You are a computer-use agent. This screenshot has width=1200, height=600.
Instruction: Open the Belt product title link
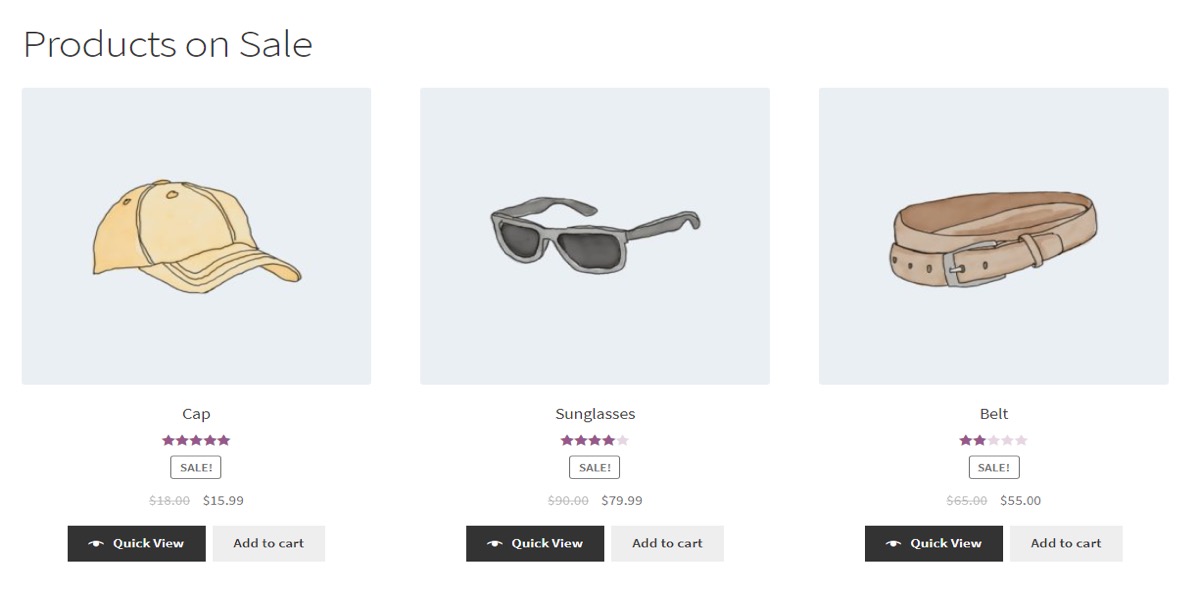[x=994, y=414]
